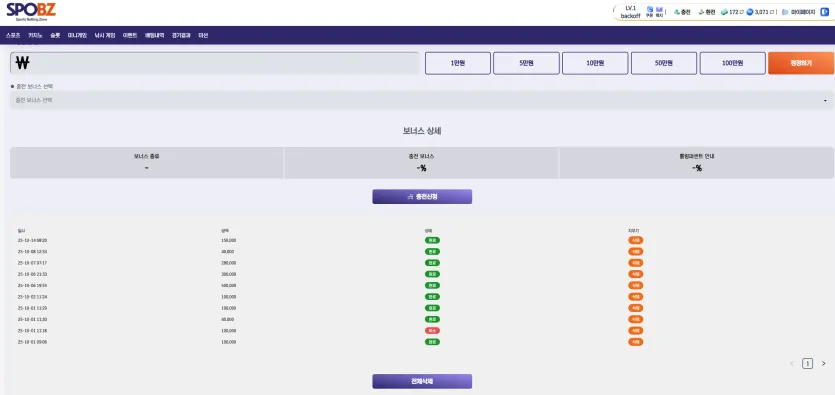The height and width of the screenshot is (395, 835).
Task: Open the 카지노 menu
Action: click(35, 36)
